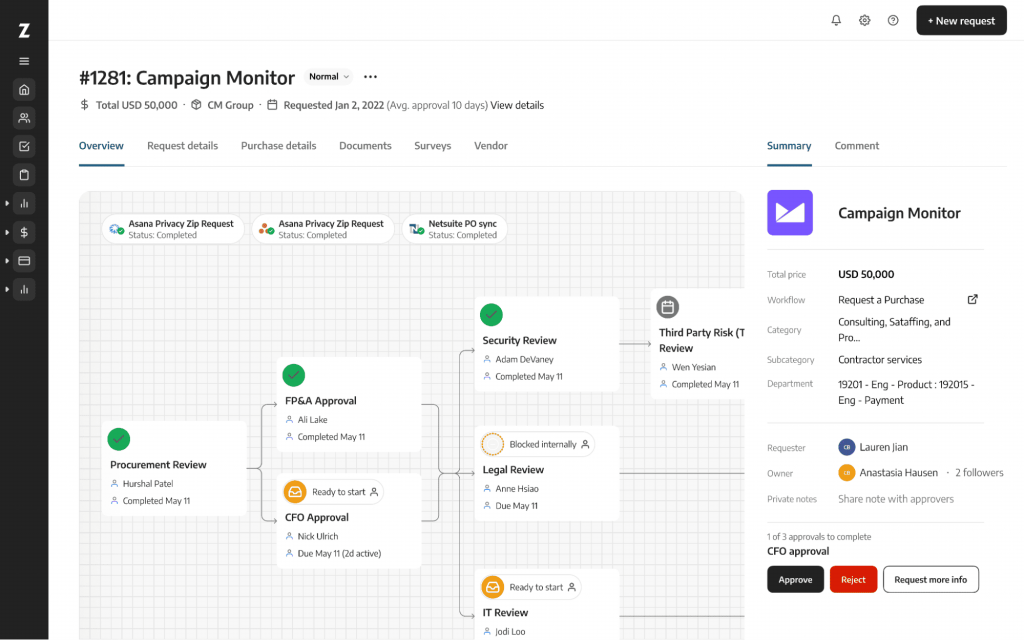Go to Home via sidebar icon
The height and width of the screenshot is (640, 1024).
pyautogui.click(x=24, y=89)
